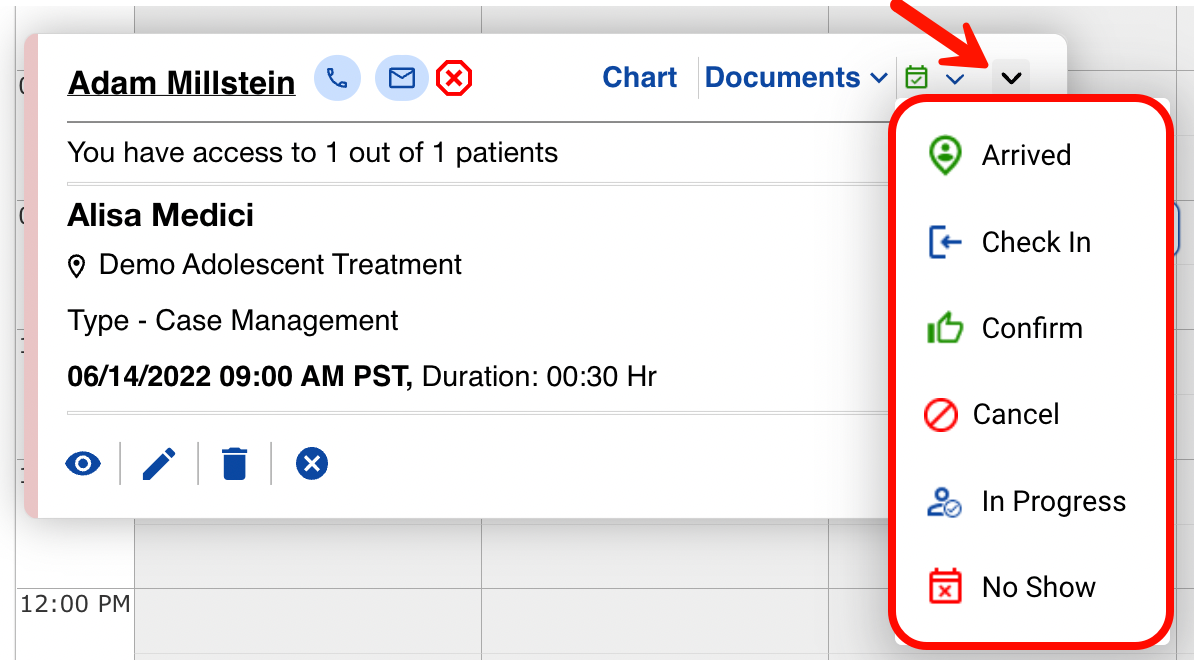Screen dimensions: 1194x660
Task: Click the trash delete appointment icon
Action: tap(234, 464)
